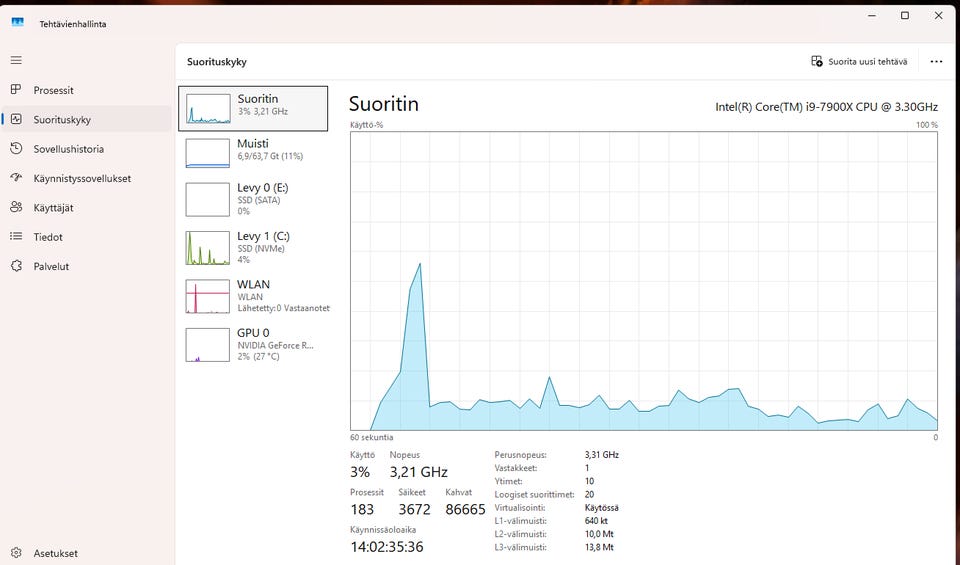The height and width of the screenshot is (565, 960).
Task: Select the Suorituskyky navigation item
Action: click(86, 119)
